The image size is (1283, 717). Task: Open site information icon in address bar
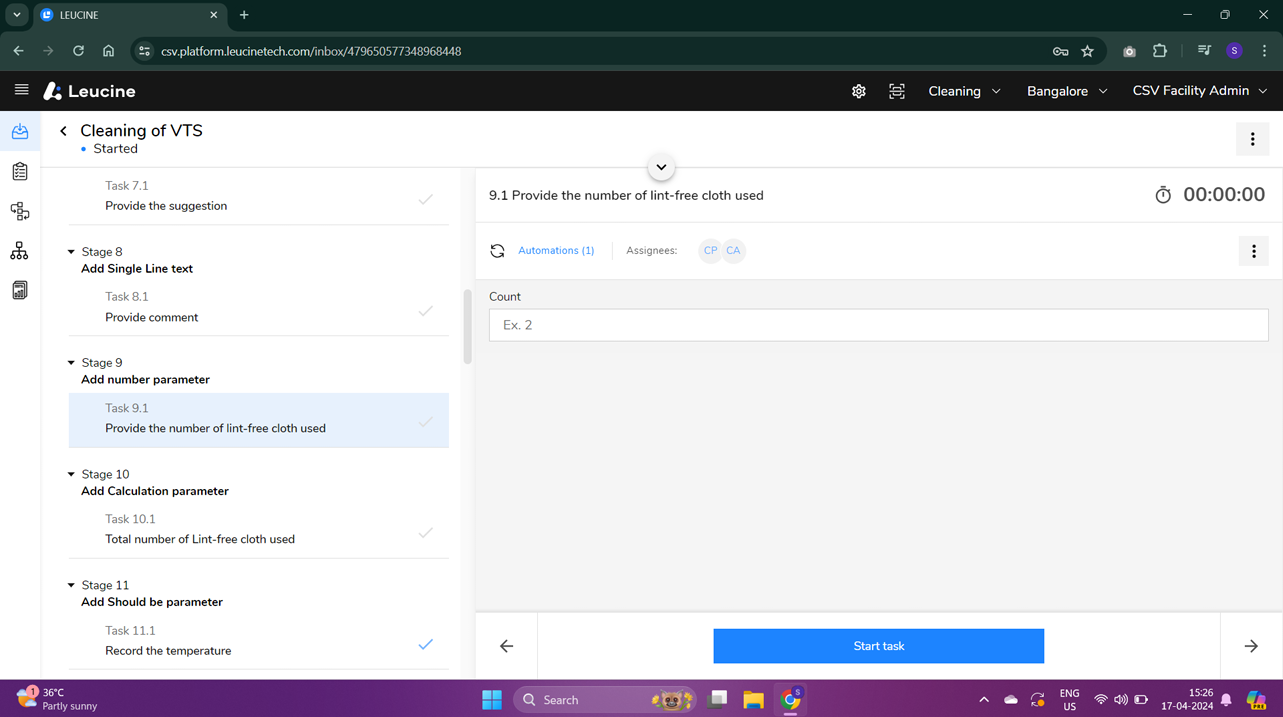tap(144, 51)
